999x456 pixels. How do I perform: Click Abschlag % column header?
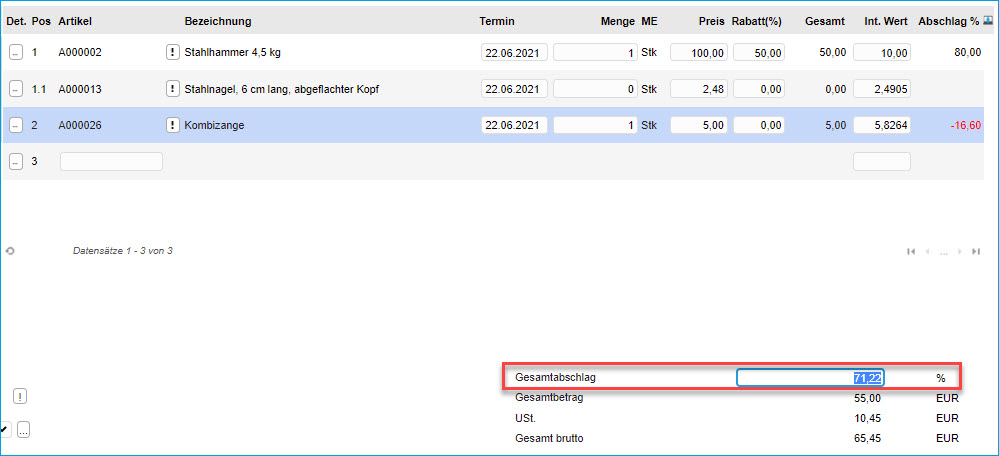coord(949,21)
